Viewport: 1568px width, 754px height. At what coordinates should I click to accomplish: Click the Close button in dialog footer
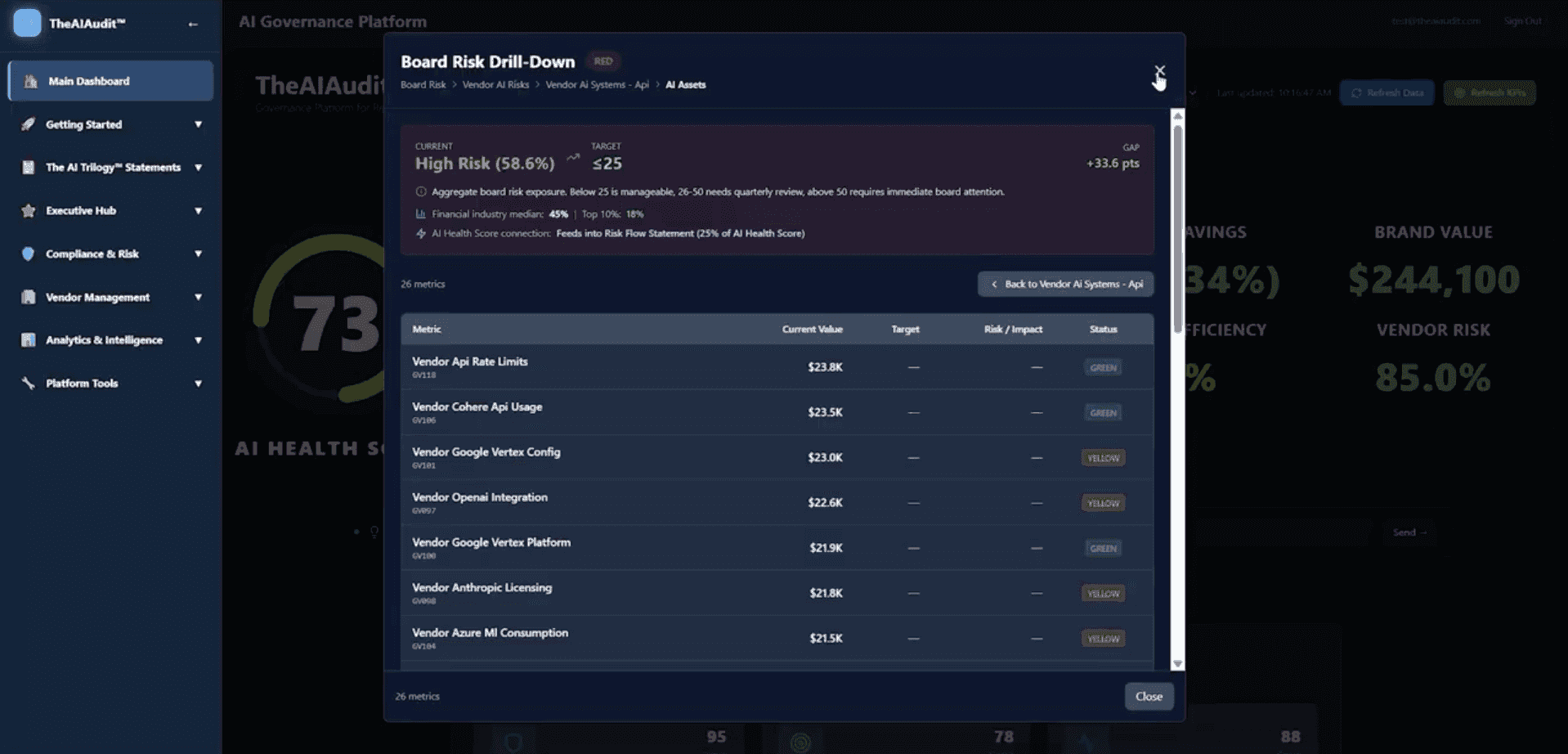[1149, 696]
